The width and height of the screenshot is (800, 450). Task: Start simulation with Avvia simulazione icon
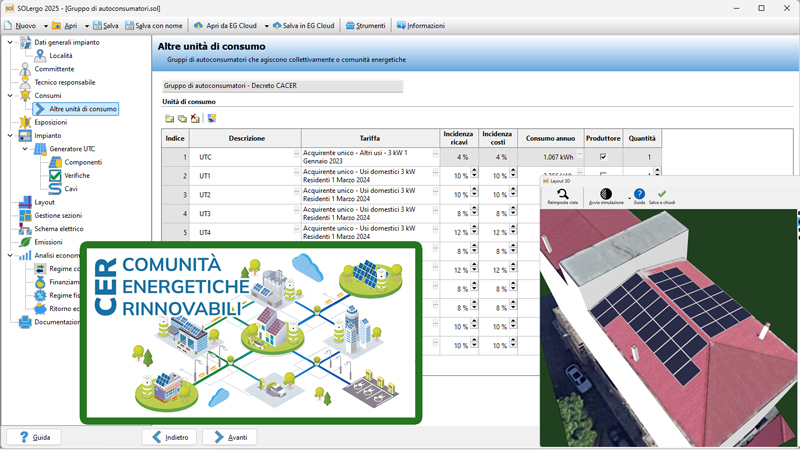(606, 194)
